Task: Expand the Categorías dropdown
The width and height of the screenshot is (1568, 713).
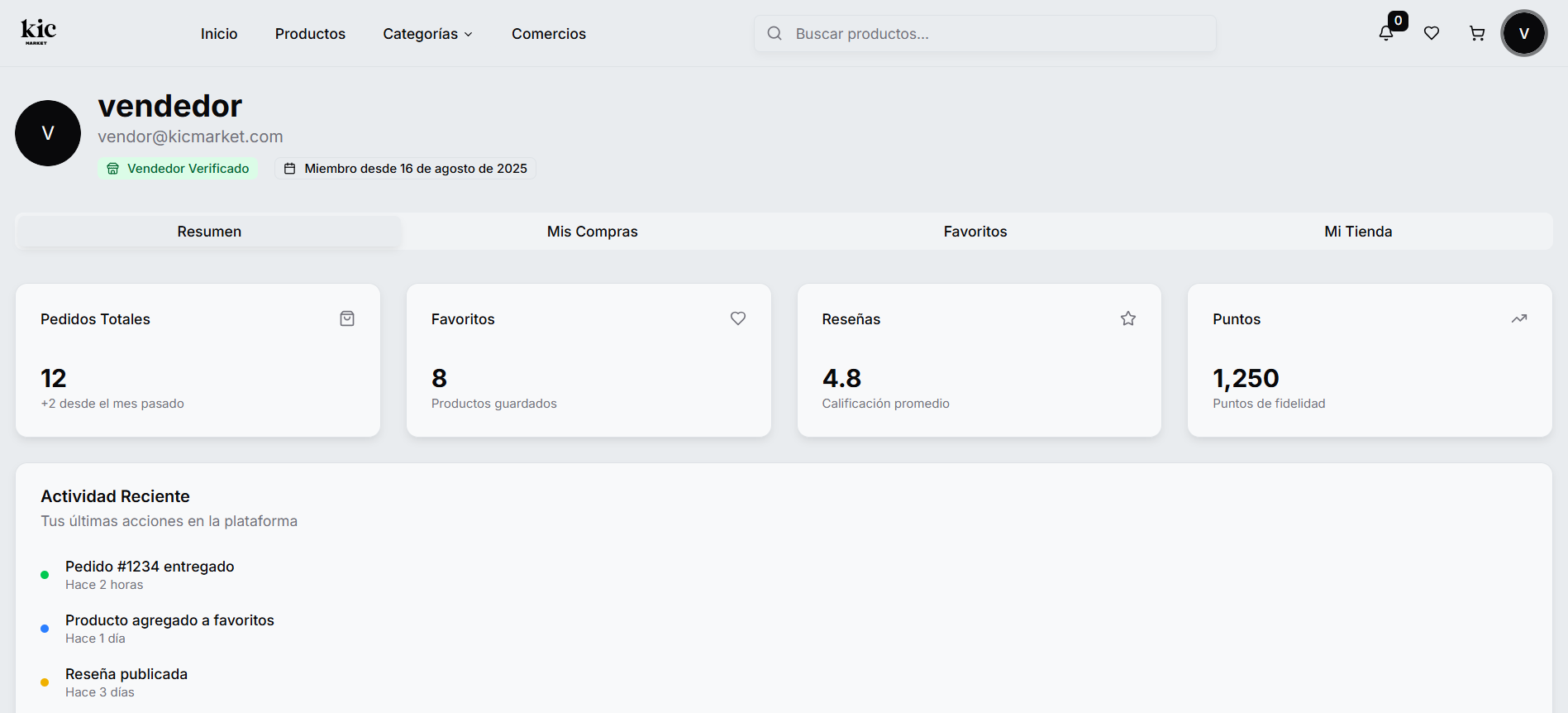Action: 427,34
